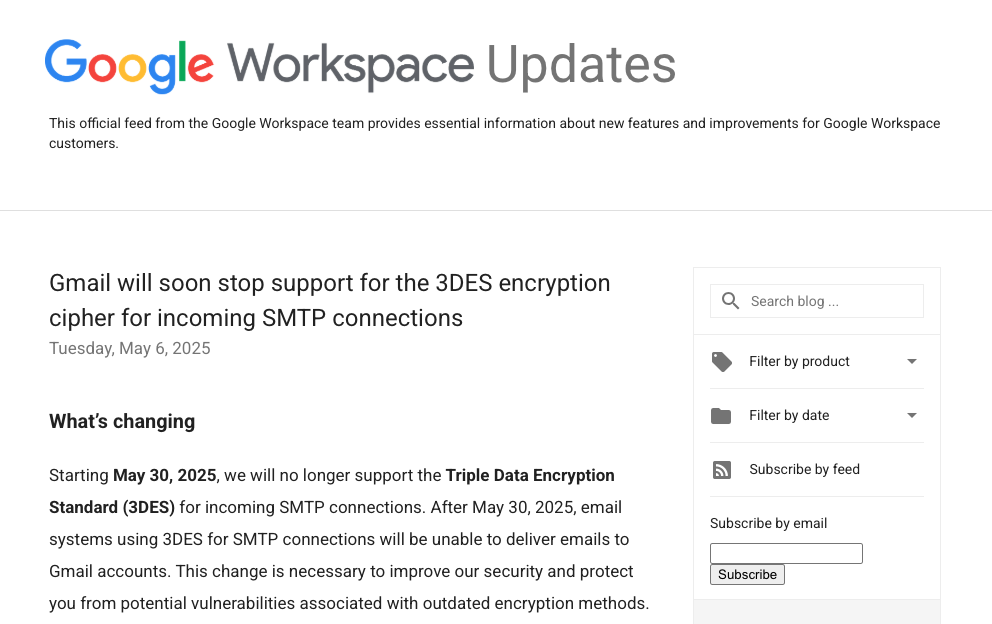
Task: Expand the Filter by product dropdown arrow
Action: click(x=911, y=361)
